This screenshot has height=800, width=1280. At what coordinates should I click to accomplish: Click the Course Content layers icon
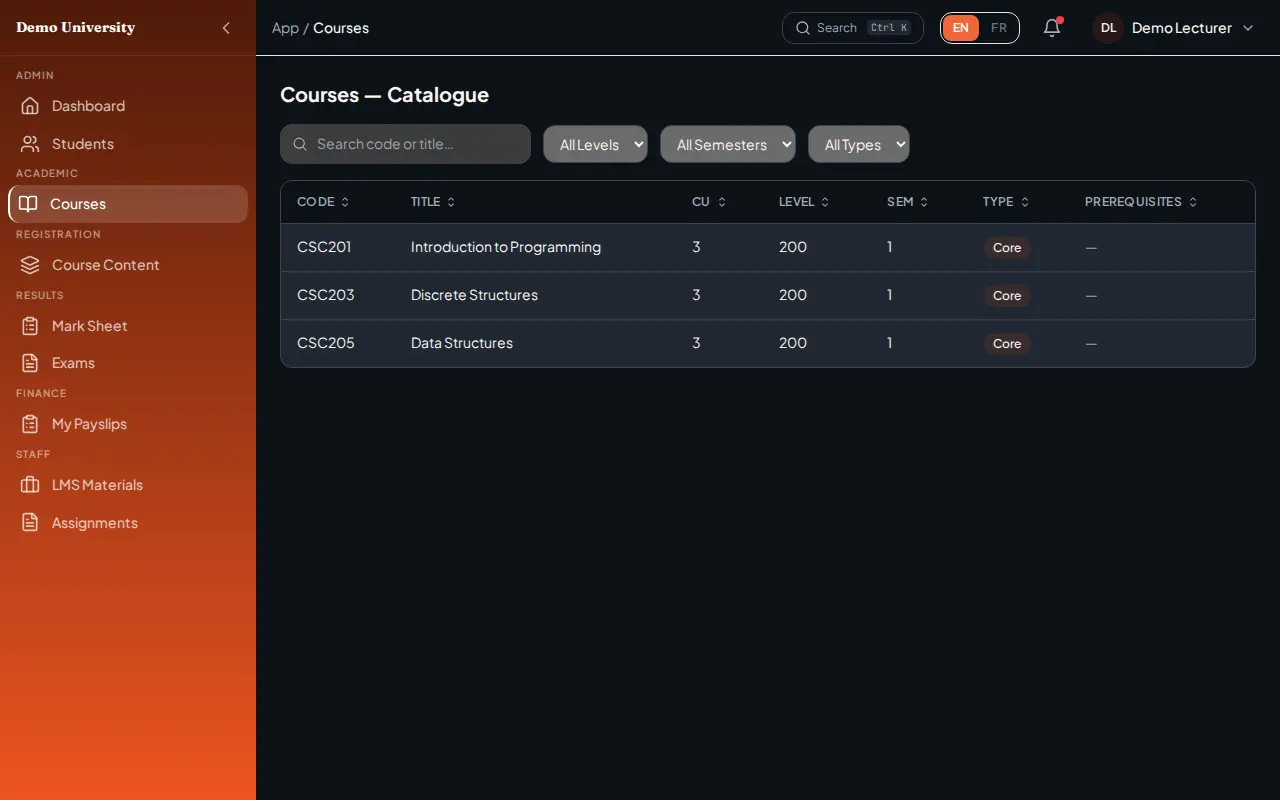(30, 265)
